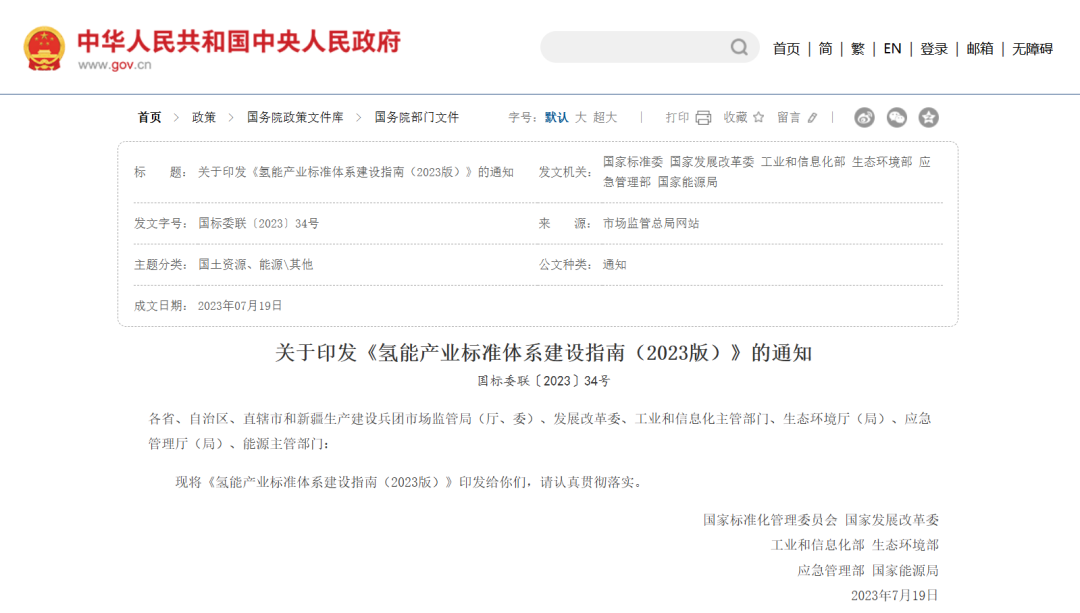The width and height of the screenshot is (1080, 613).
Task: Open the 首页 link in top navigation
Action: coord(787,49)
